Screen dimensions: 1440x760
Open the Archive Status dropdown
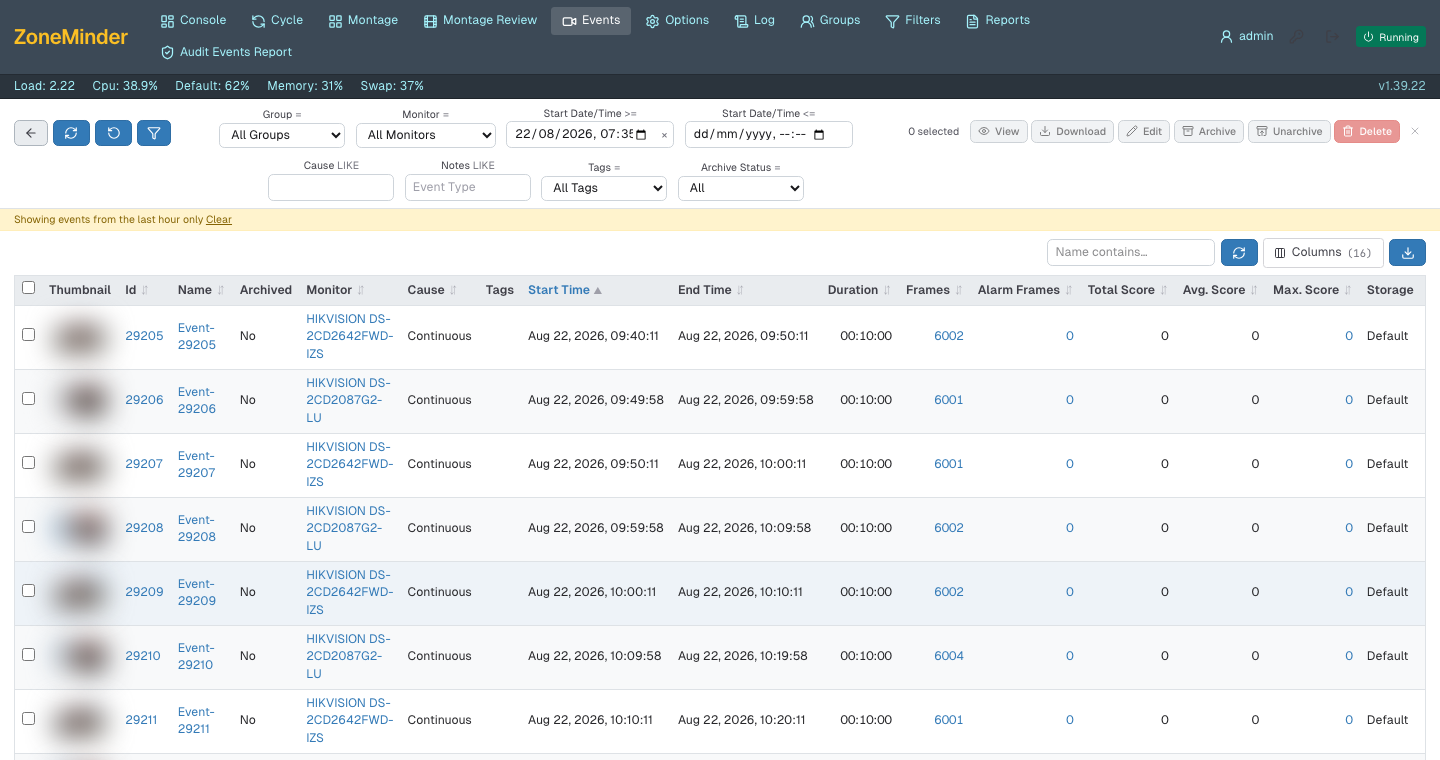pos(741,188)
